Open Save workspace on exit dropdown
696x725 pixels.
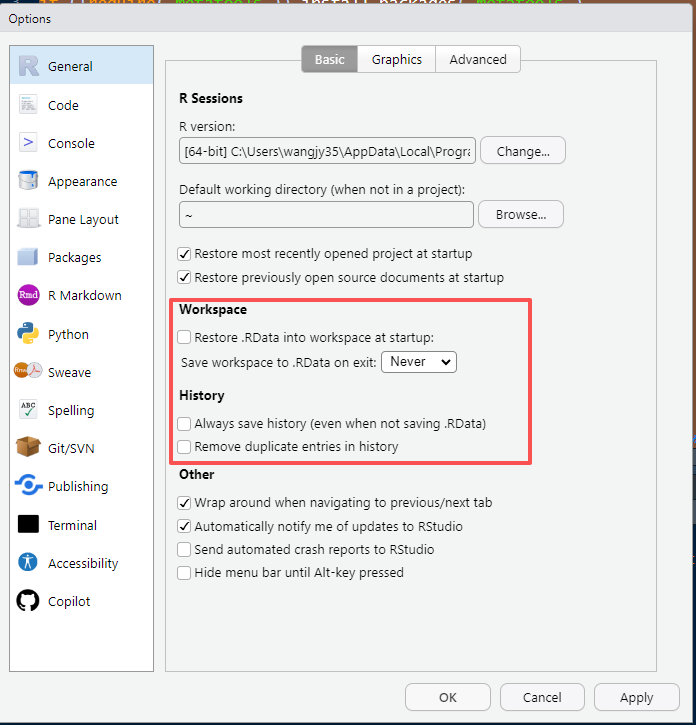point(418,362)
